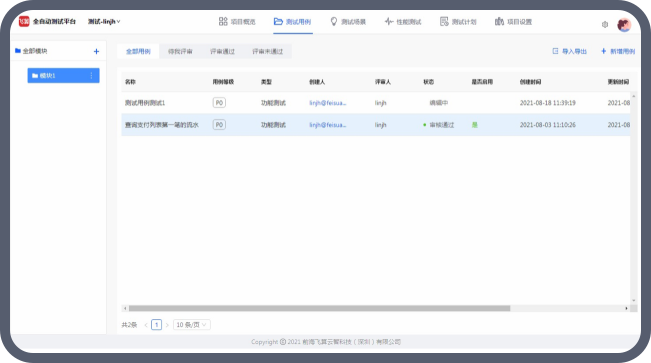Click 新增用例 add test case button
Screen dimensions: 651x363
point(618,51)
